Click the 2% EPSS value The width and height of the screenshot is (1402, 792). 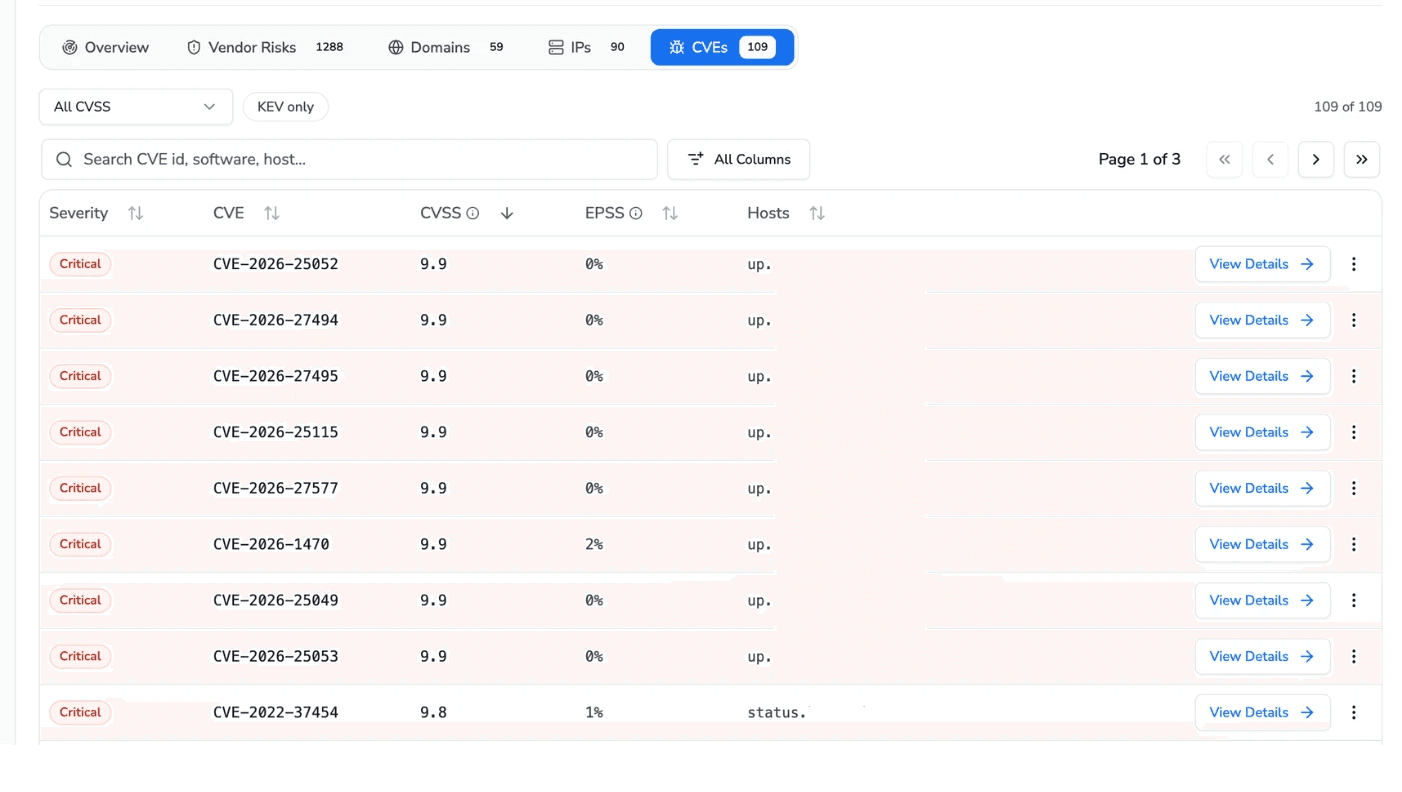point(594,544)
